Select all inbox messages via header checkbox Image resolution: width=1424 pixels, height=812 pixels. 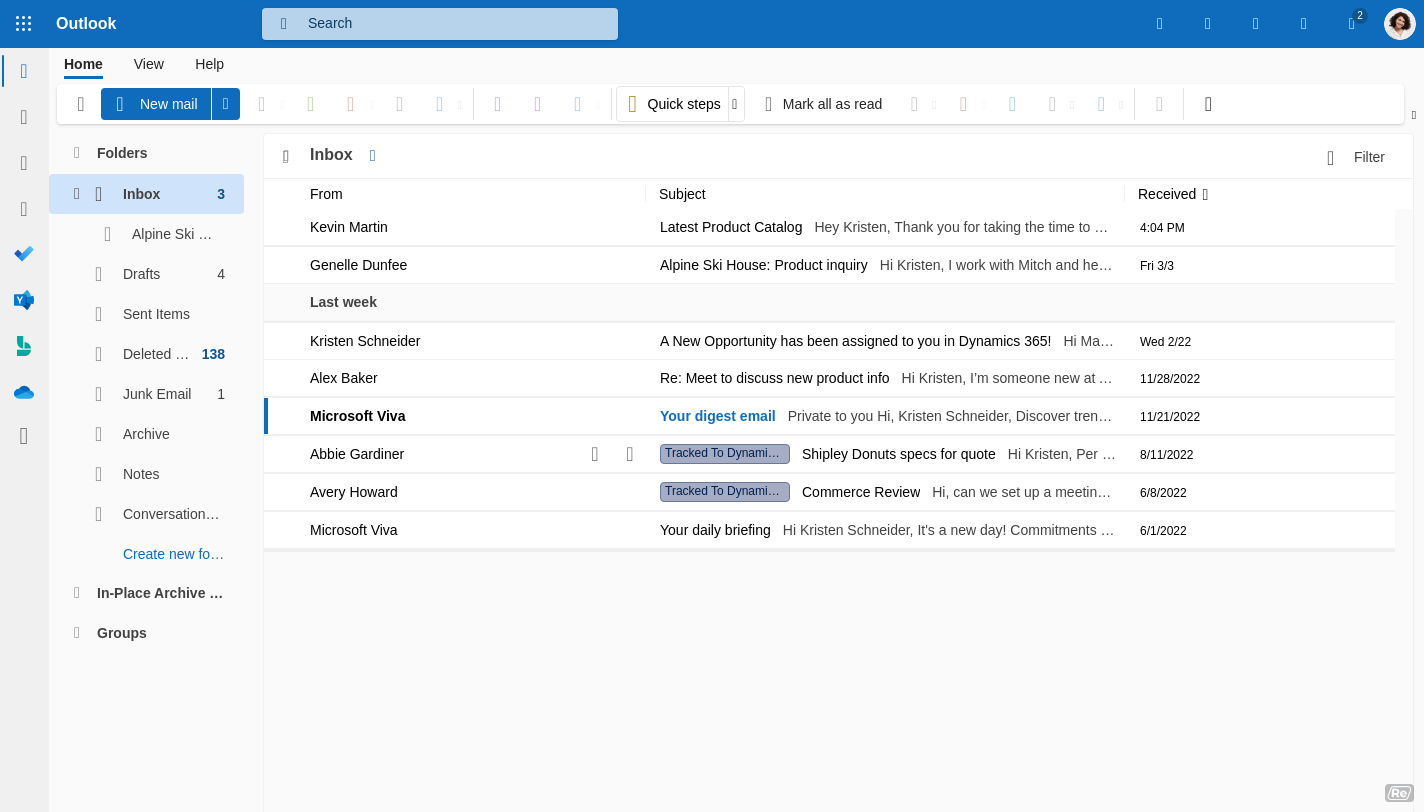[285, 155]
